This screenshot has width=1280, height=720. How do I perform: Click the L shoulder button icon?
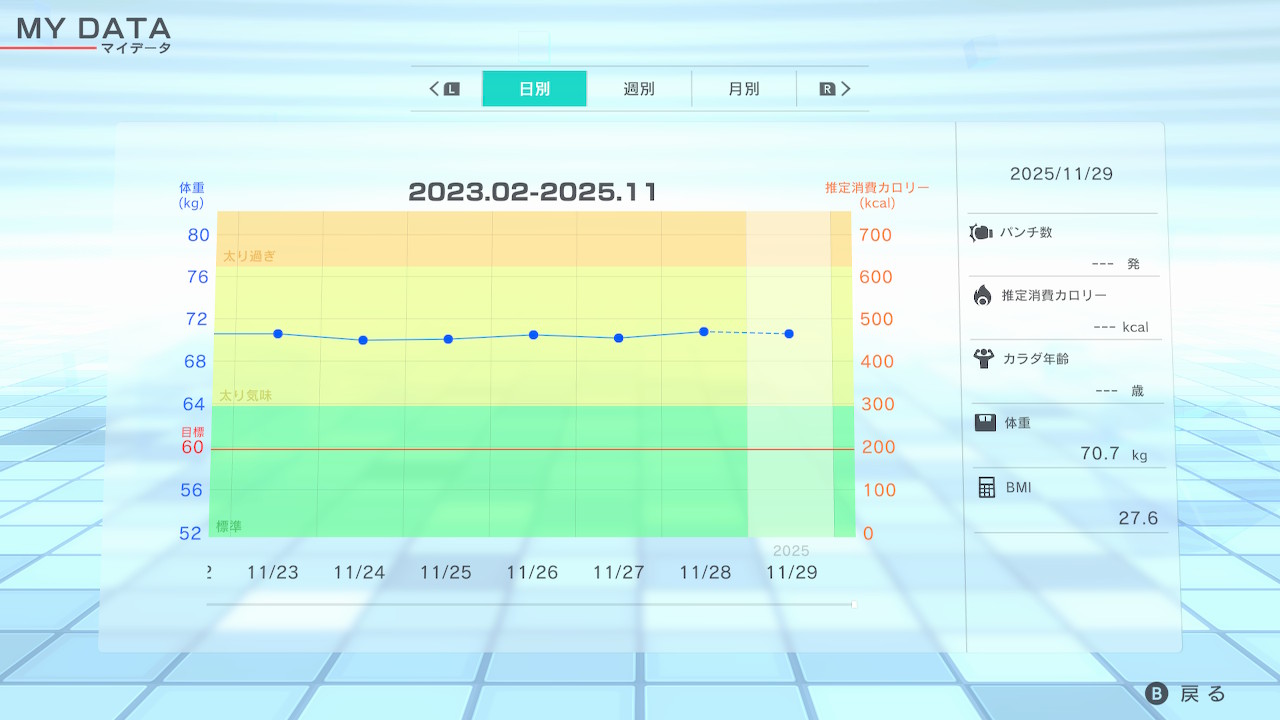(x=451, y=89)
